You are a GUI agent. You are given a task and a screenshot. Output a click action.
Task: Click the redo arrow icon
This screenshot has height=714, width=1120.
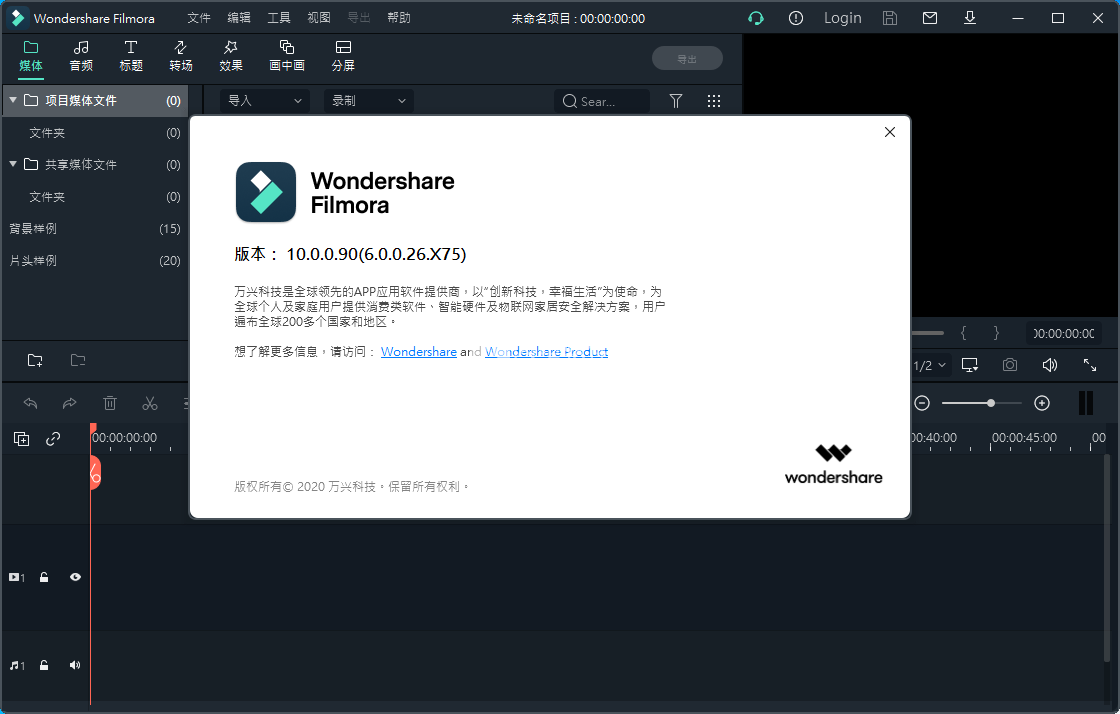(x=69, y=403)
